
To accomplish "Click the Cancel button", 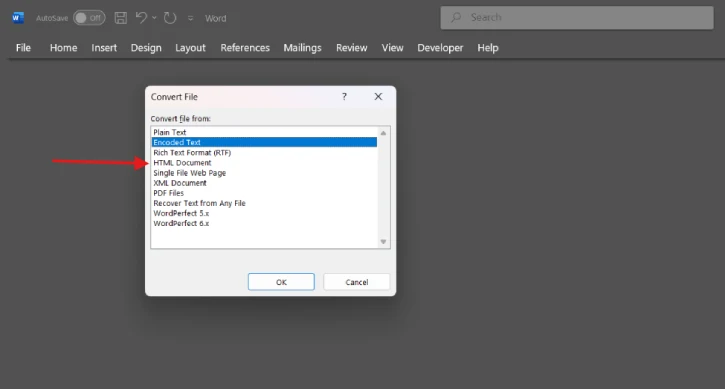I will pos(356,282).
